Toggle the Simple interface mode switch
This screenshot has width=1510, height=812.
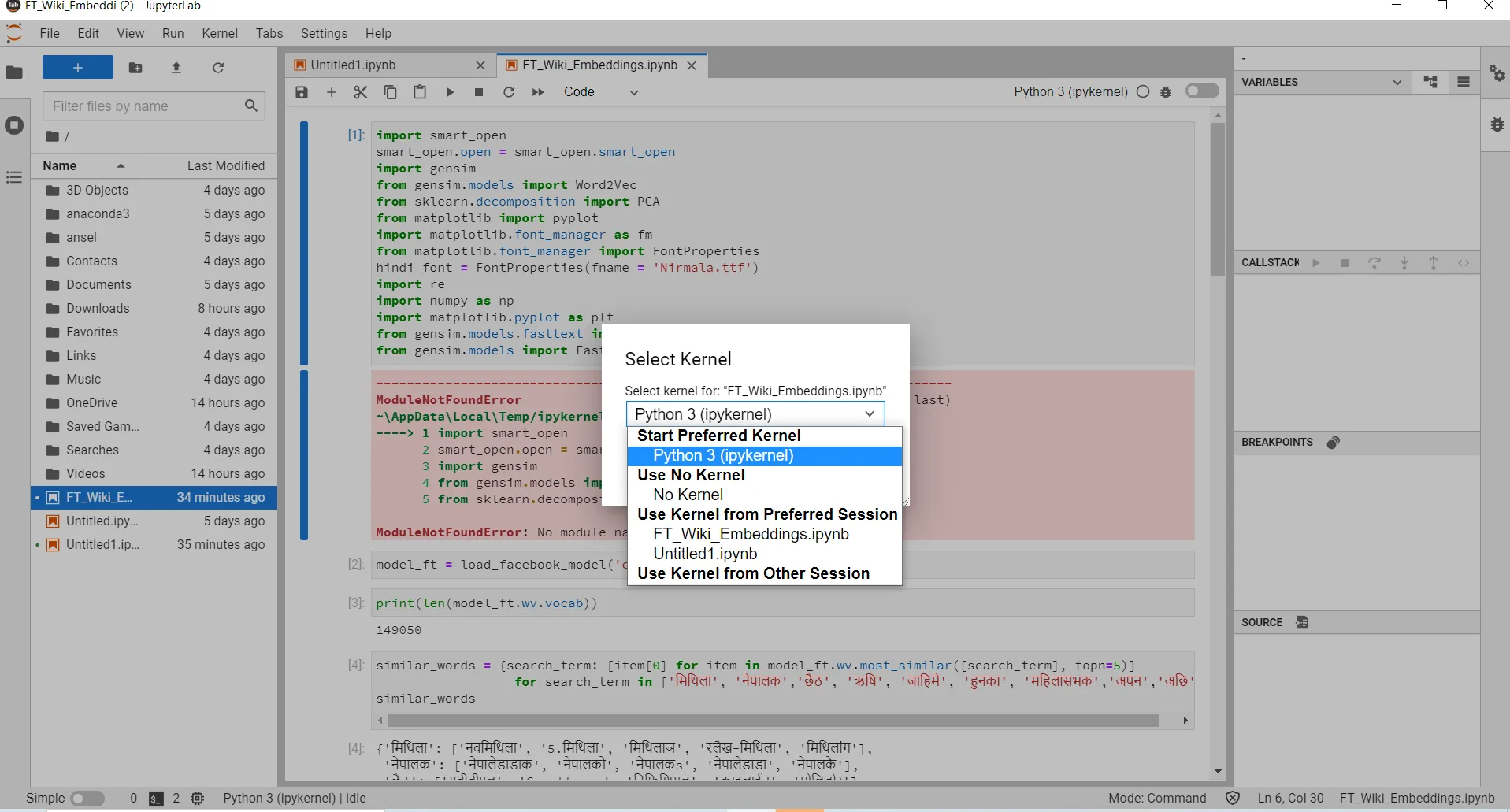point(87,798)
